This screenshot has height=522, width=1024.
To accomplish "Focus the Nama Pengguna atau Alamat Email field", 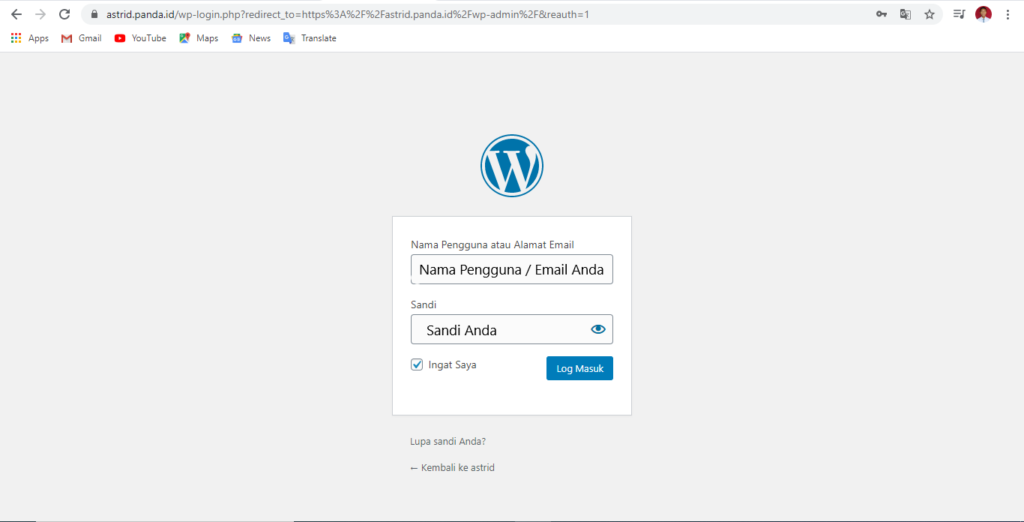I will [512, 269].
